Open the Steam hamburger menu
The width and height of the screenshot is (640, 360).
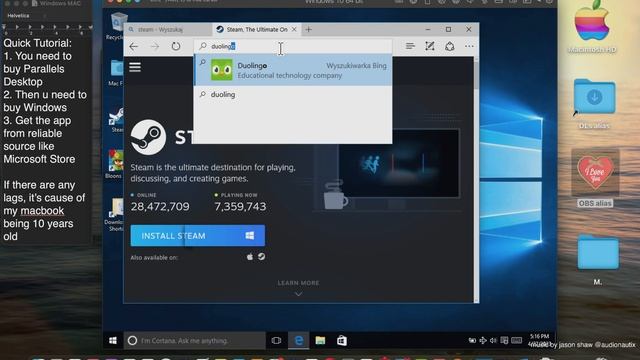tap(135, 67)
